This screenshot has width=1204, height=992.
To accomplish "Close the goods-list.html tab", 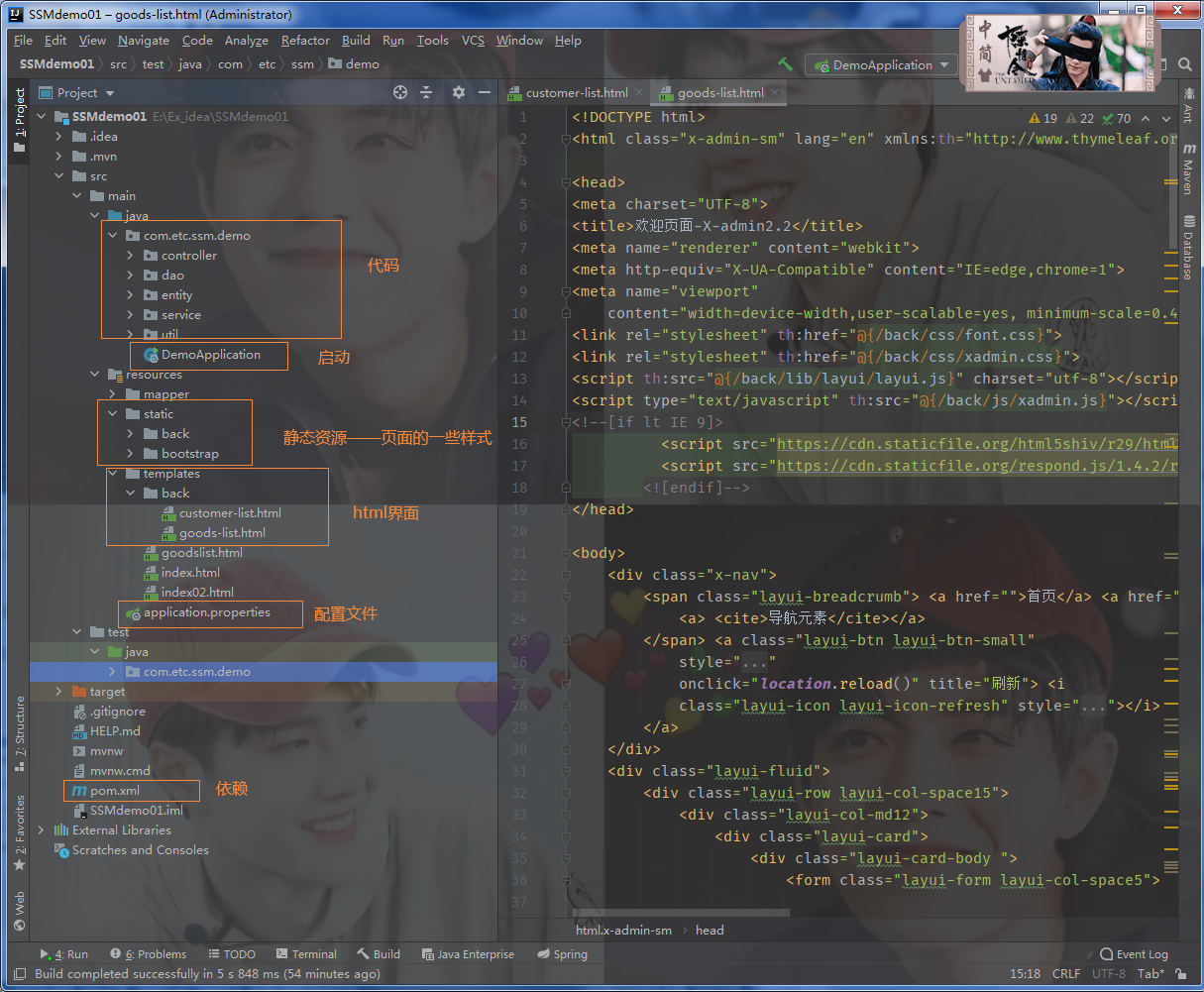I will tap(775, 93).
